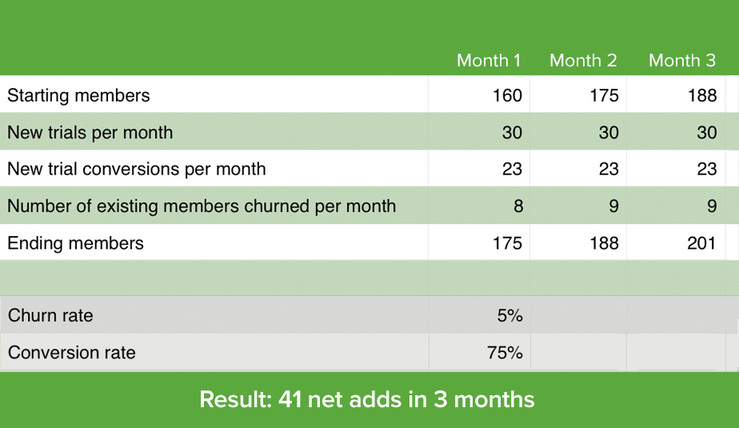739x428 pixels.
Task: Click the churned members cell for Month 3
Action: click(710, 206)
